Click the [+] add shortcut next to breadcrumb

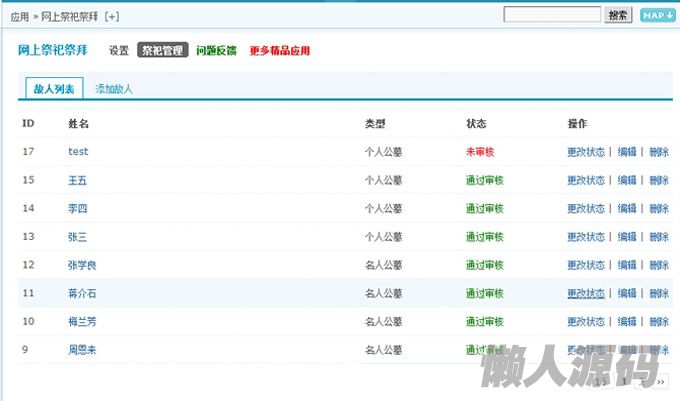tap(112, 17)
